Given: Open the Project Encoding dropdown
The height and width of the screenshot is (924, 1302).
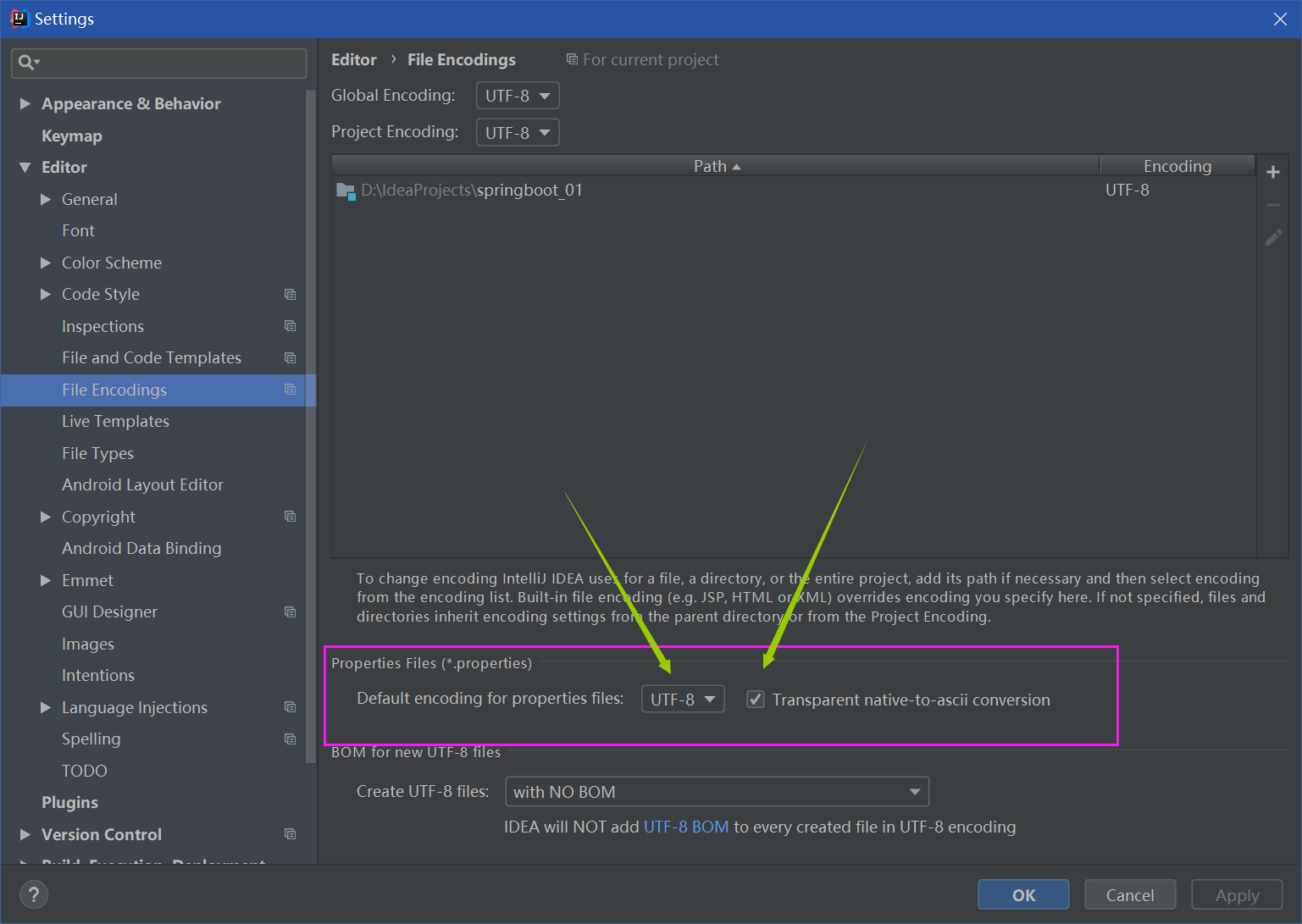Looking at the screenshot, I should (518, 133).
